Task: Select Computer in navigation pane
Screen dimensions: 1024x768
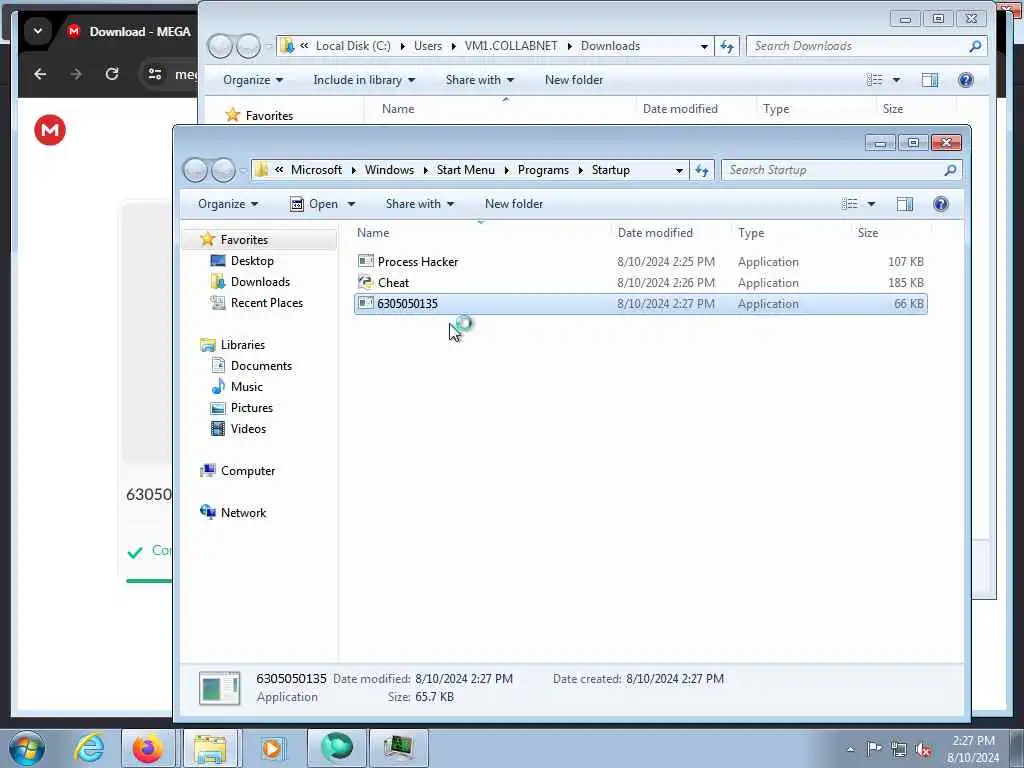Action: (248, 470)
